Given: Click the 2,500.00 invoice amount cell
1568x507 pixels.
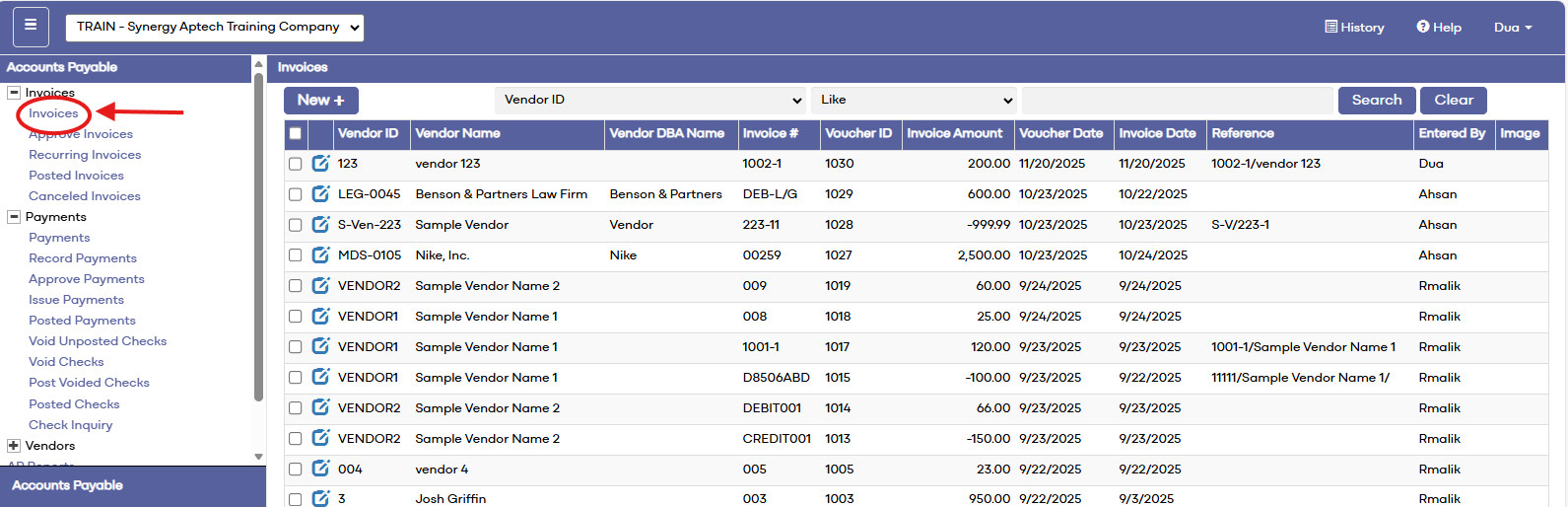Looking at the screenshot, I should [984, 255].
